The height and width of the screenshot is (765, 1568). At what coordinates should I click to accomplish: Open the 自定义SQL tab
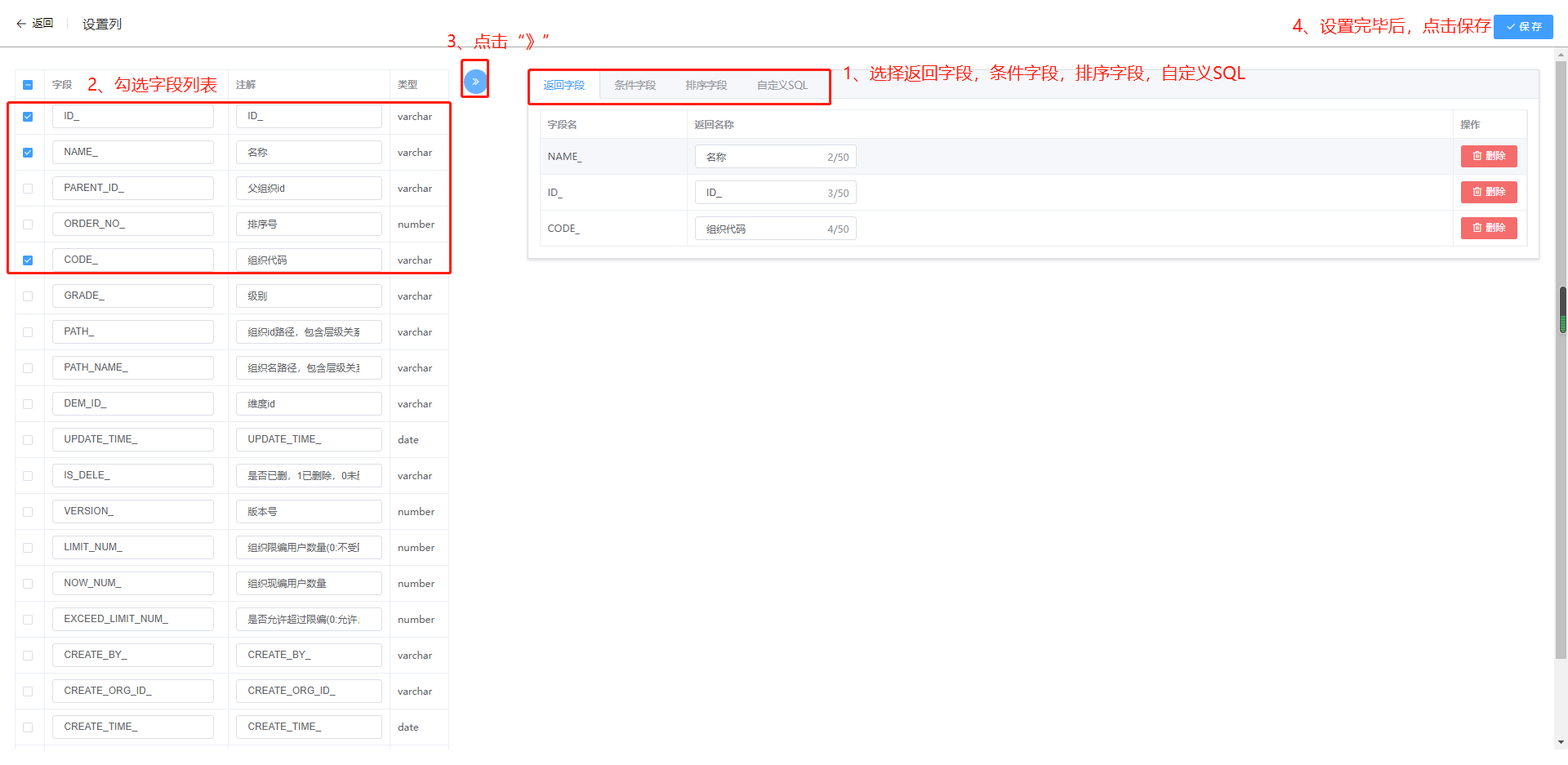point(782,85)
